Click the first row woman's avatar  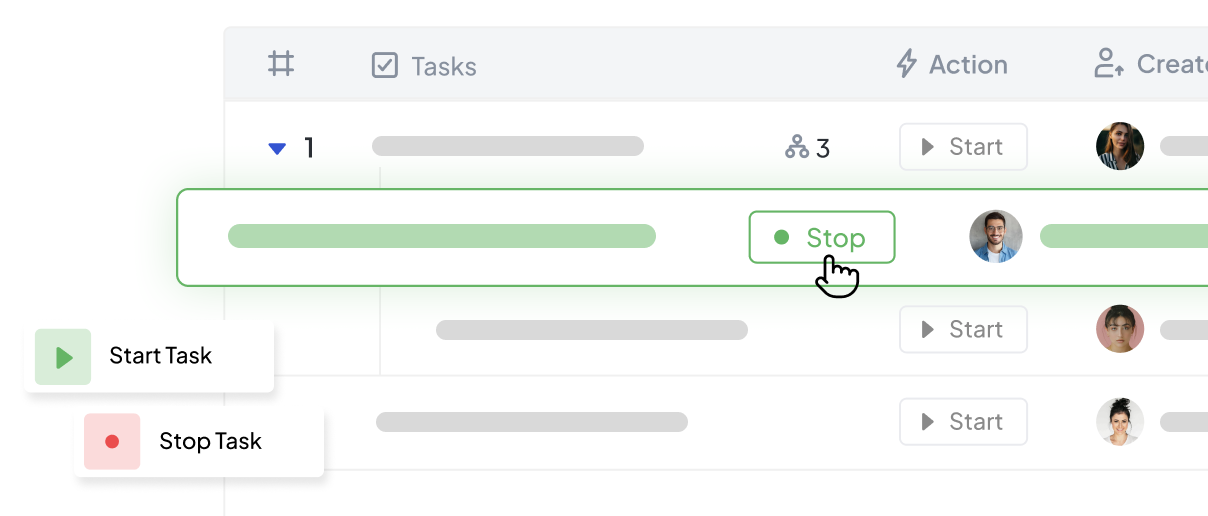point(1120,147)
